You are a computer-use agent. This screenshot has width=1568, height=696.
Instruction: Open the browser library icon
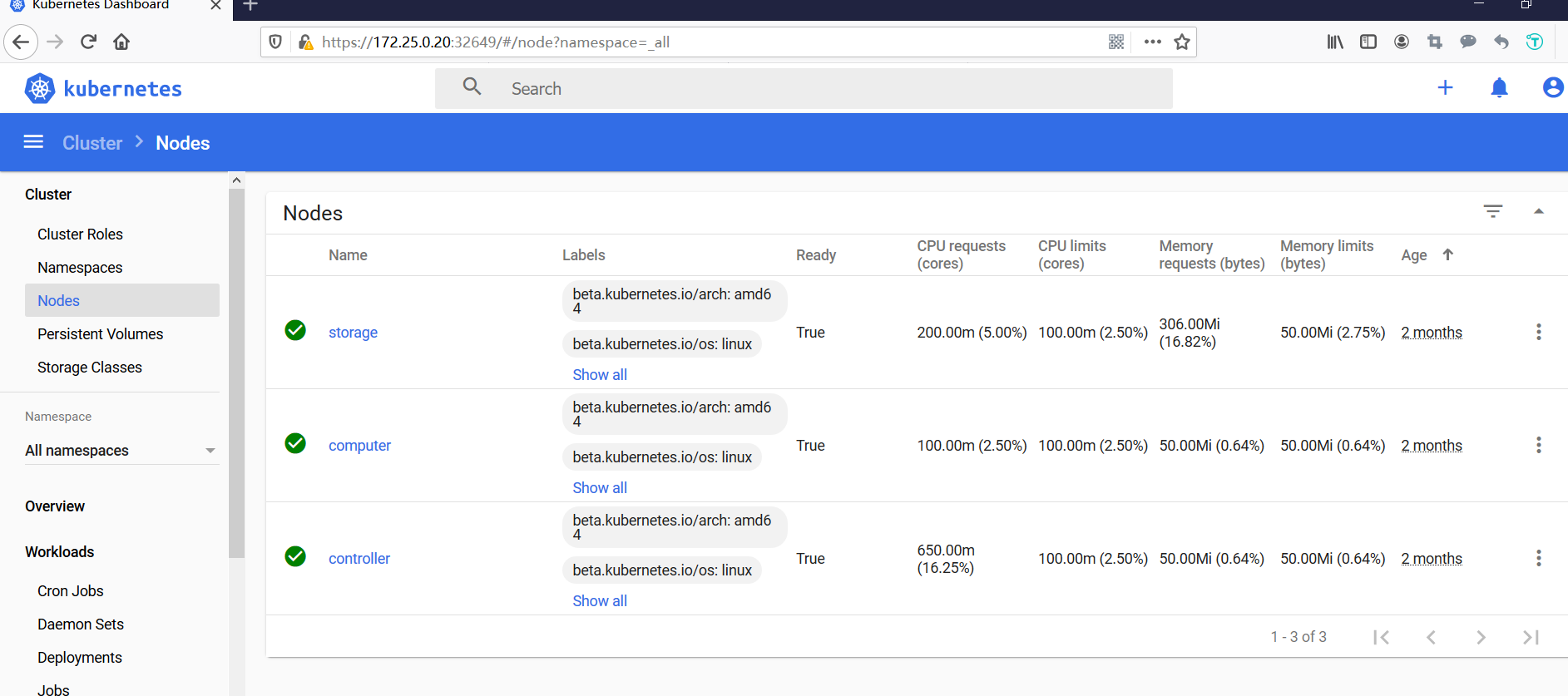(x=1335, y=42)
